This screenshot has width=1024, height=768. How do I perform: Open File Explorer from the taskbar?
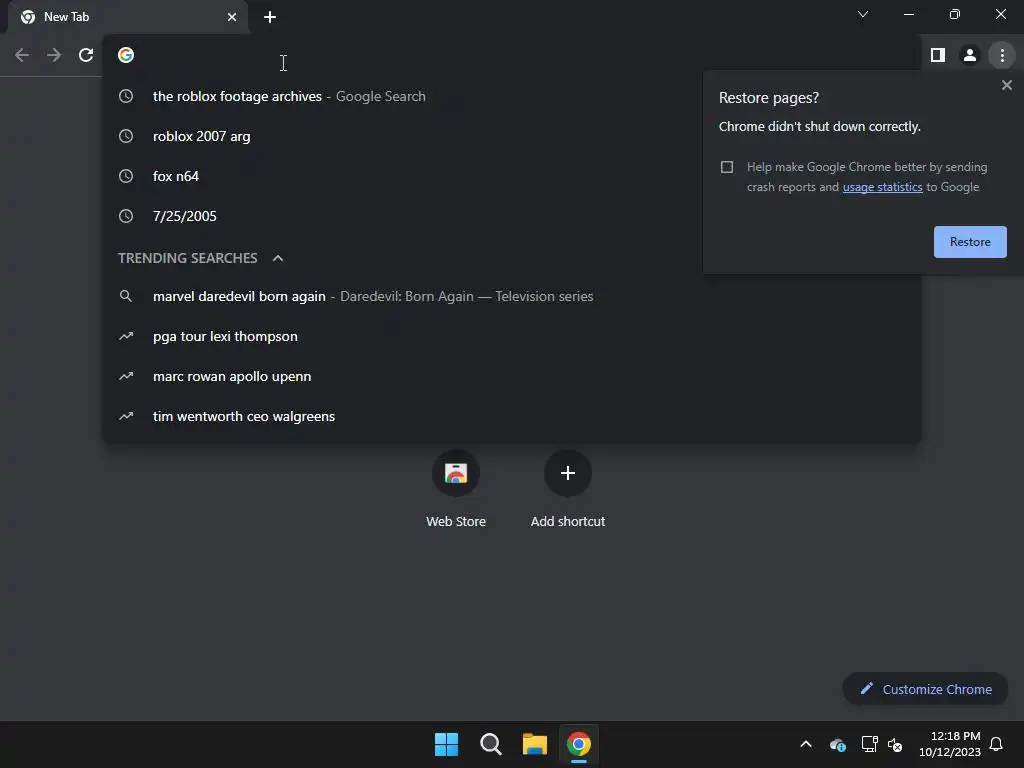click(x=534, y=744)
